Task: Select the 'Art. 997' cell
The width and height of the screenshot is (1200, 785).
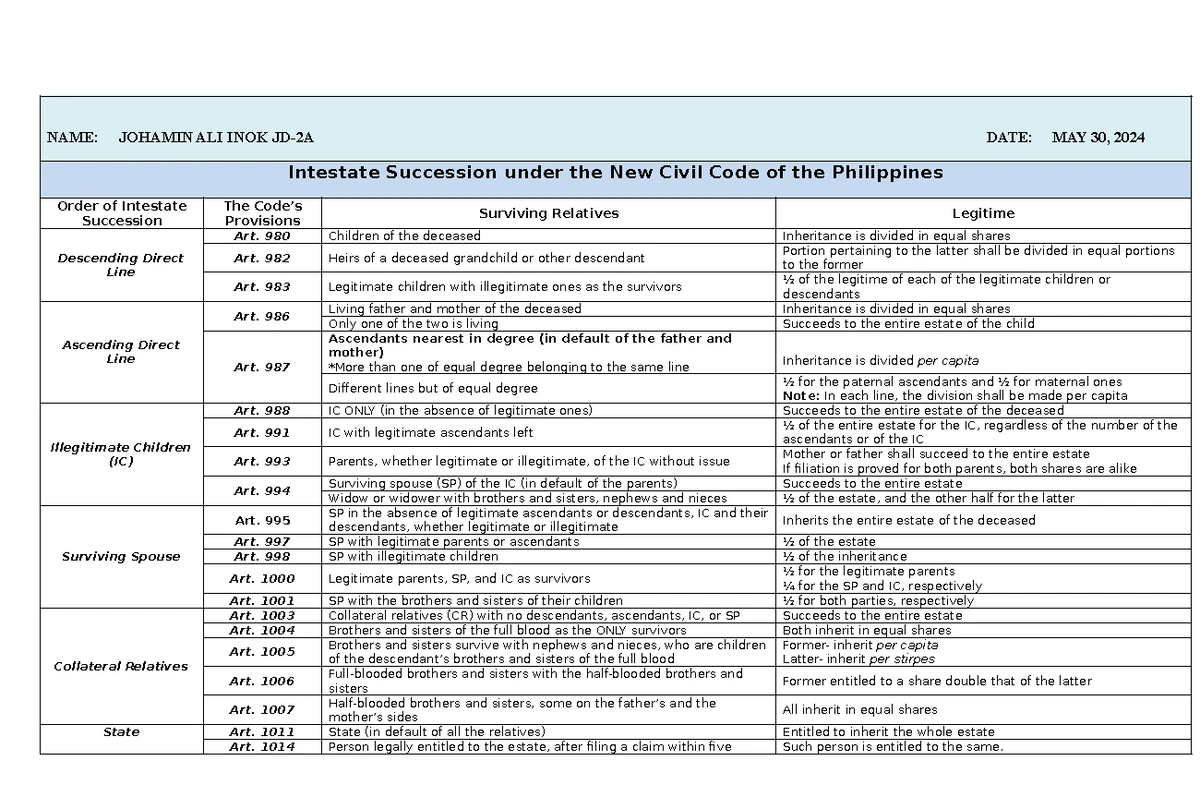Action: click(x=263, y=541)
